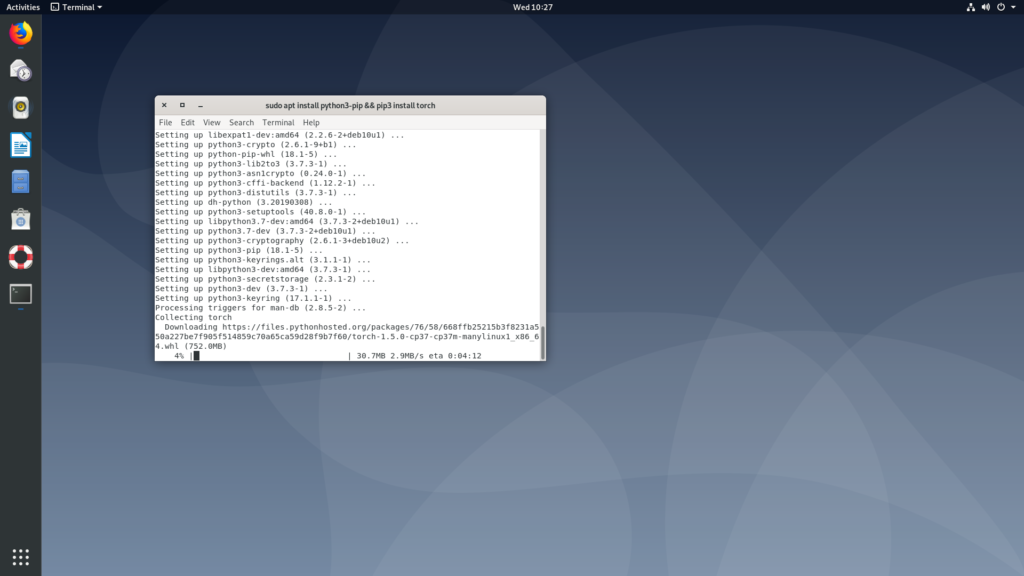The image size is (1024, 576).
Task: Click the "Setting up python3-crypto" line
Action: coord(255,145)
